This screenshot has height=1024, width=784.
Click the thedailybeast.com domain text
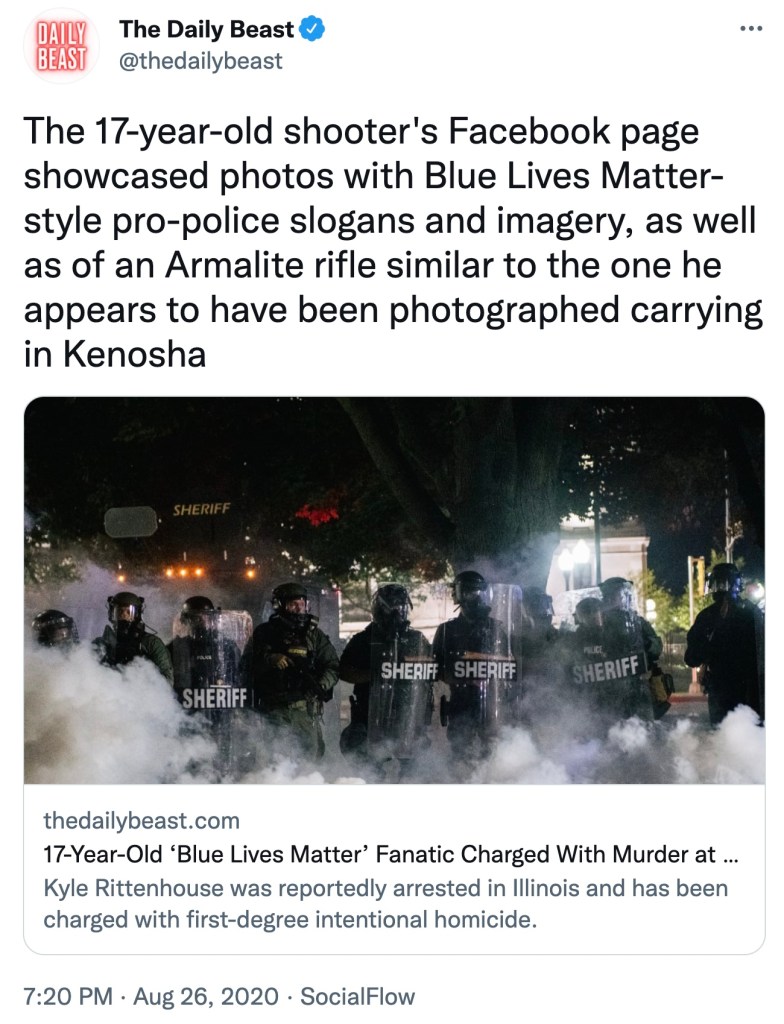point(142,821)
